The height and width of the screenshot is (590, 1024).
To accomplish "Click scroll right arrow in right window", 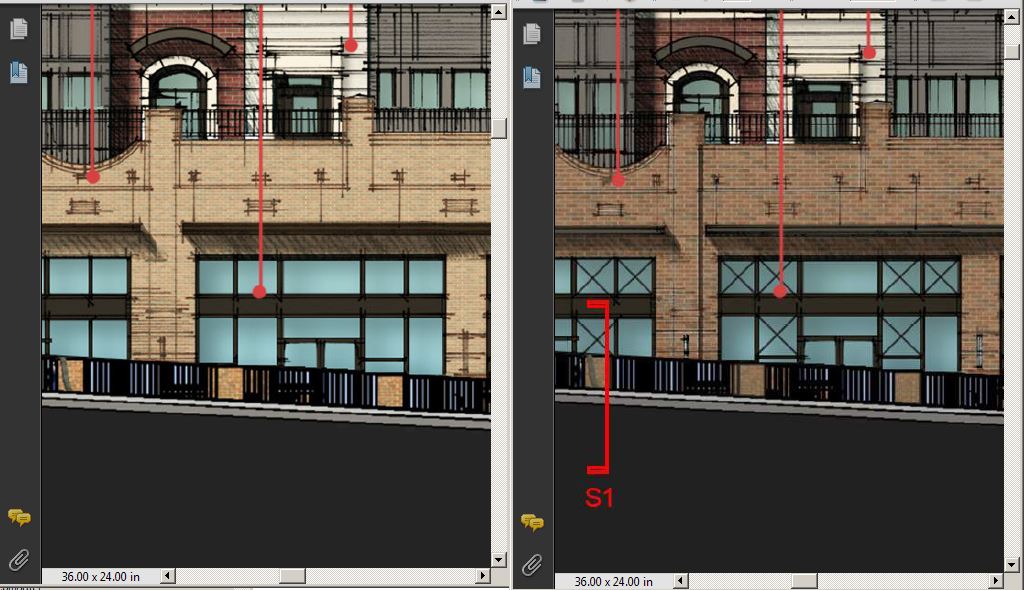I will point(996,580).
